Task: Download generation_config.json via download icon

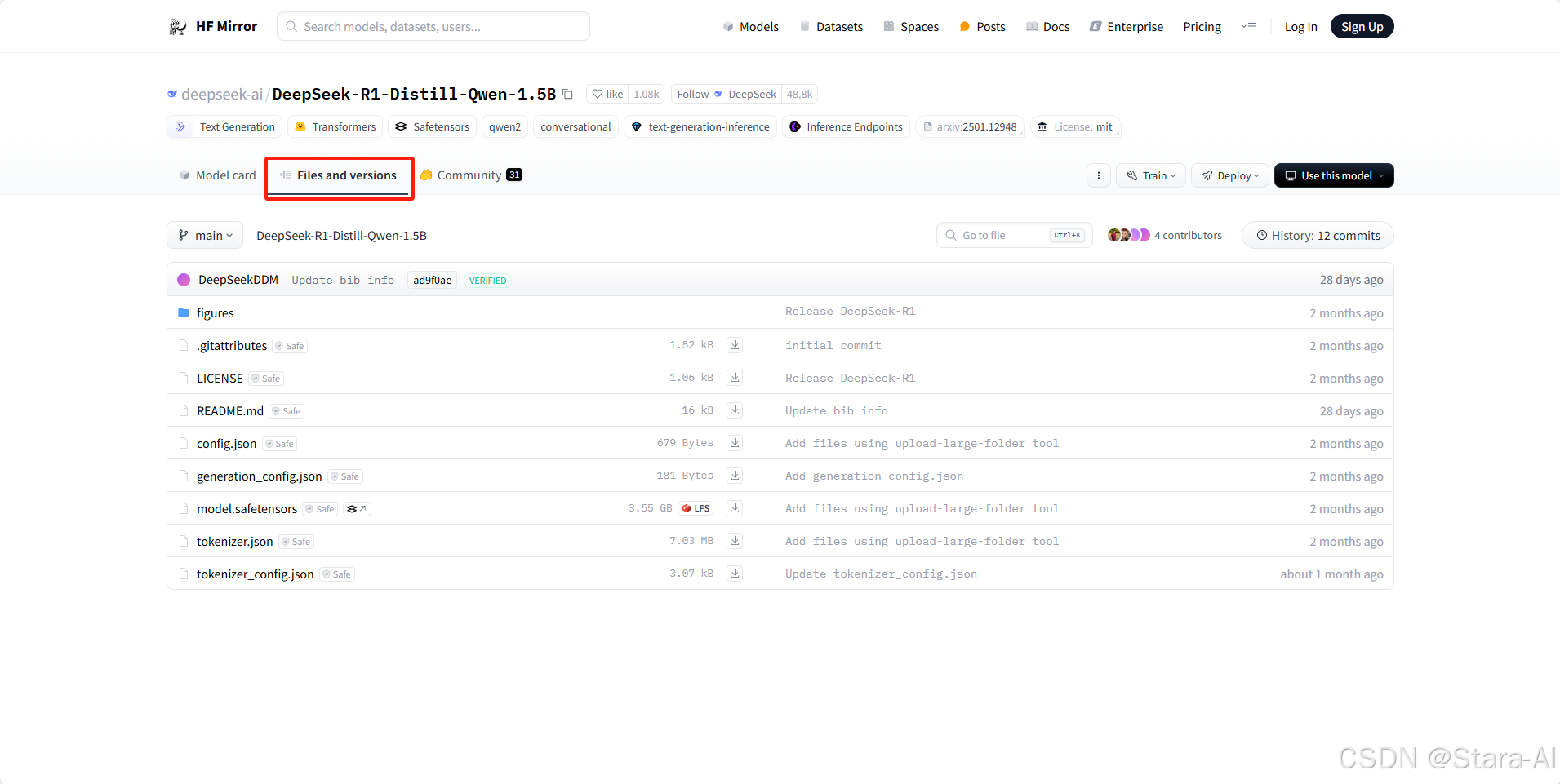Action: click(735, 476)
